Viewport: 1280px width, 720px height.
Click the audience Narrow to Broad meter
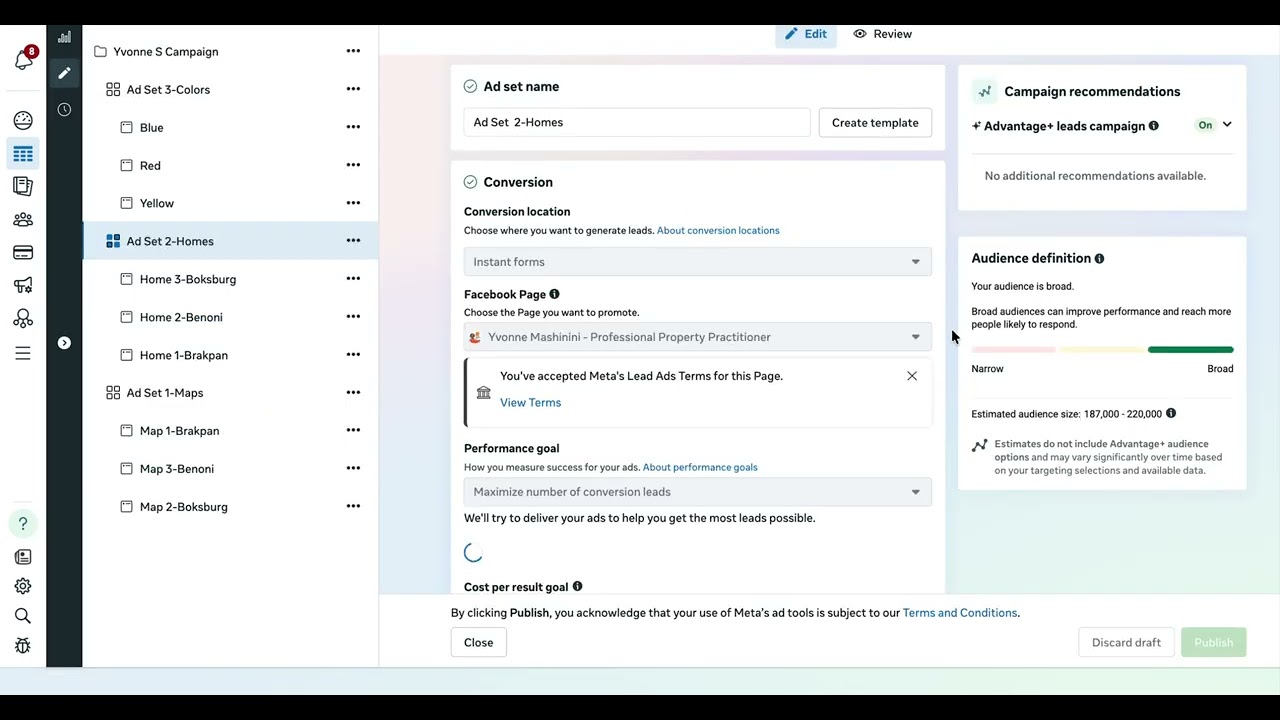pyautogui.click(x=1102, y=350)
